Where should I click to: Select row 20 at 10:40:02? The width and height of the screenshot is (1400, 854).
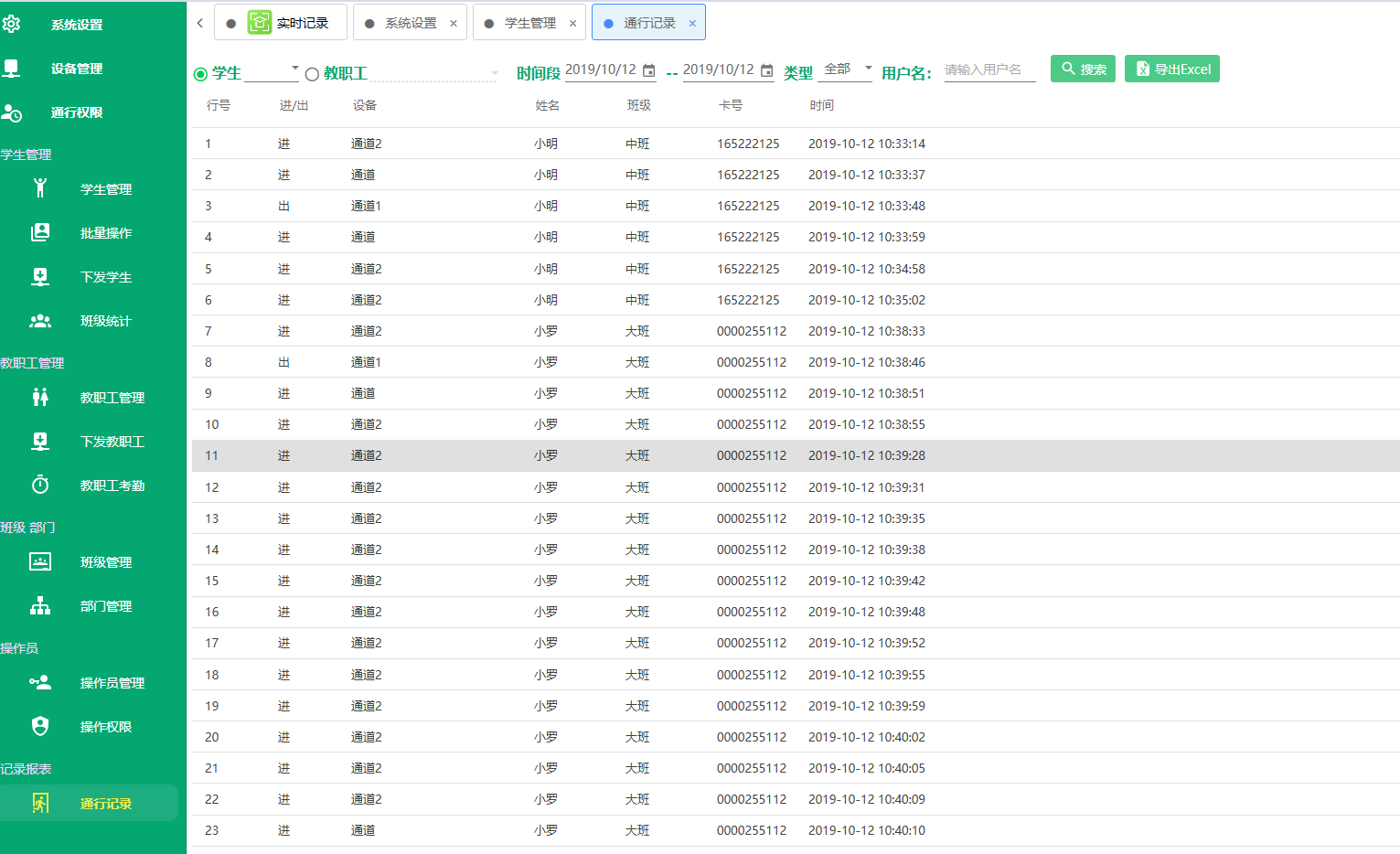click(796, 737)
